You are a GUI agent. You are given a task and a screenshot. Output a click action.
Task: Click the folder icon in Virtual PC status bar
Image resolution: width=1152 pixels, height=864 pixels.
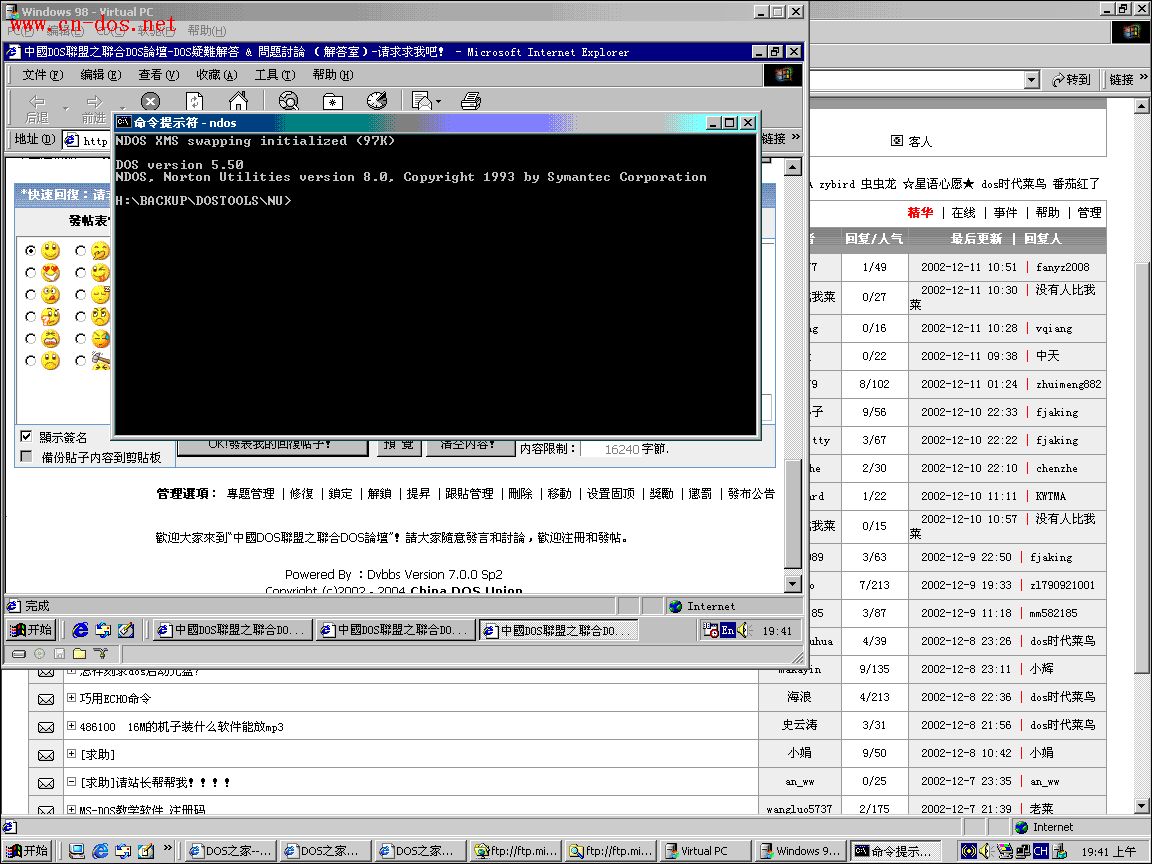pyautogui.click(x=79, y=653)
